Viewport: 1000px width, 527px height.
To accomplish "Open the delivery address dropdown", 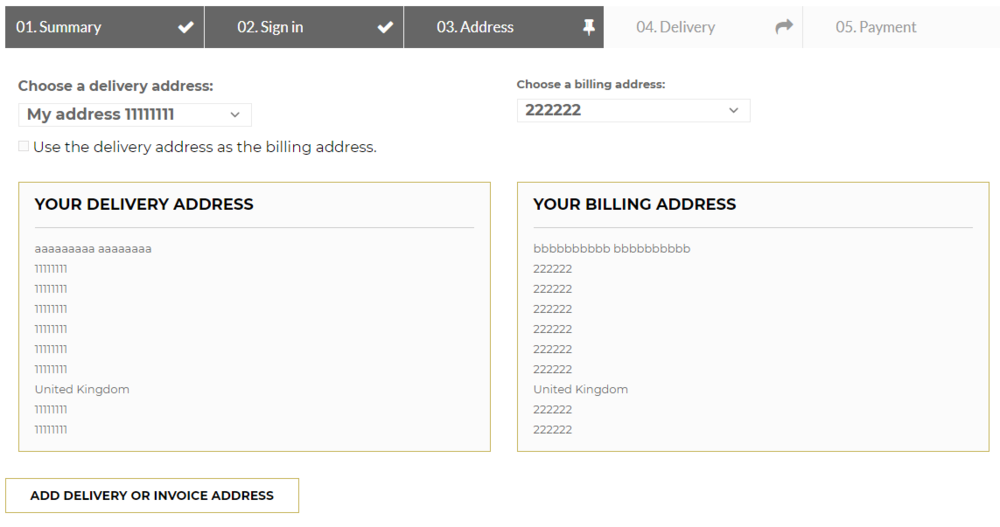I will [x=135, y=115].
